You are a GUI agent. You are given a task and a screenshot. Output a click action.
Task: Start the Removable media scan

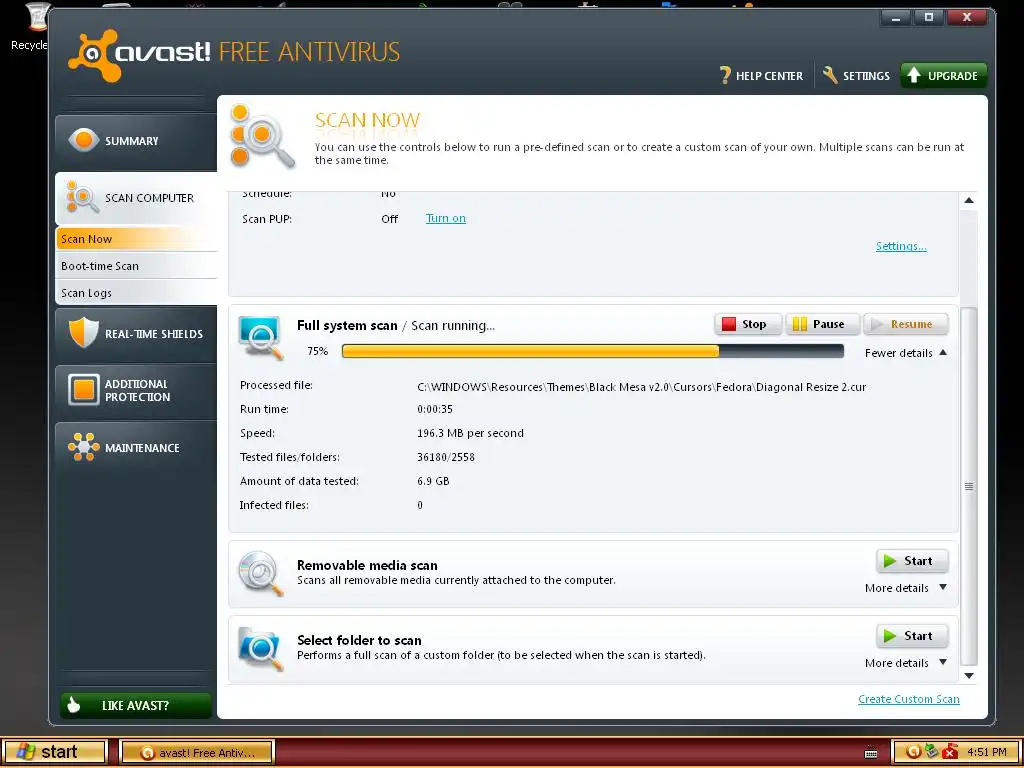click(912, 561)
